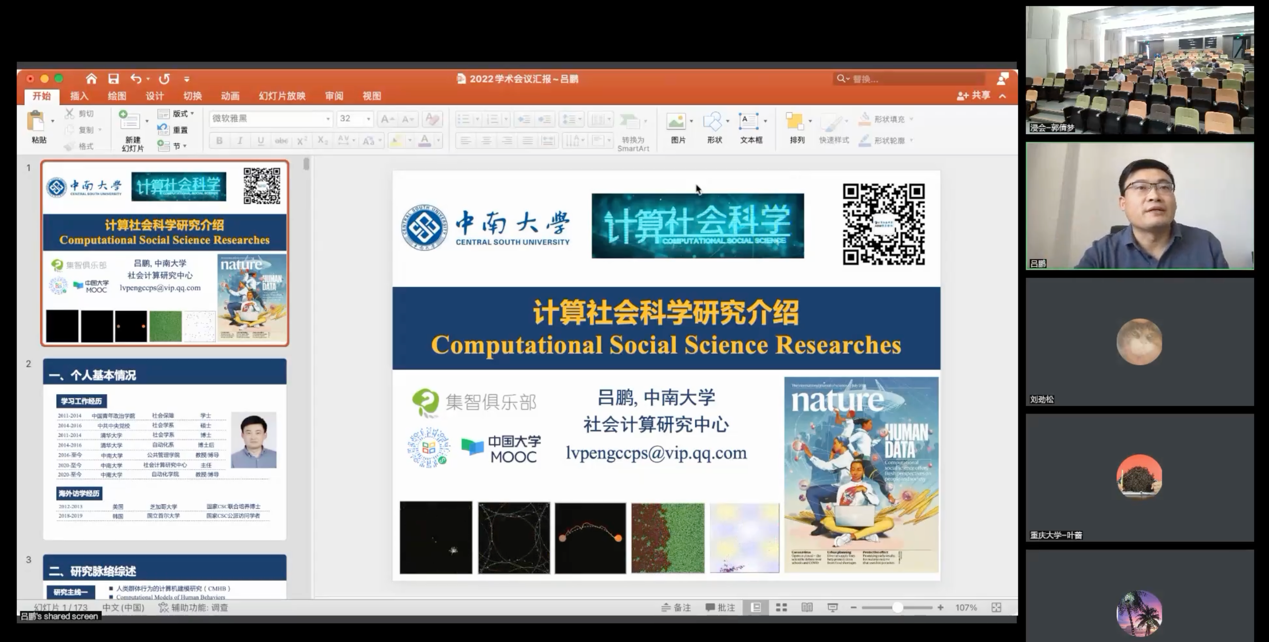
Task: Click the 共享 share button
Action: [x=974, y=96]
